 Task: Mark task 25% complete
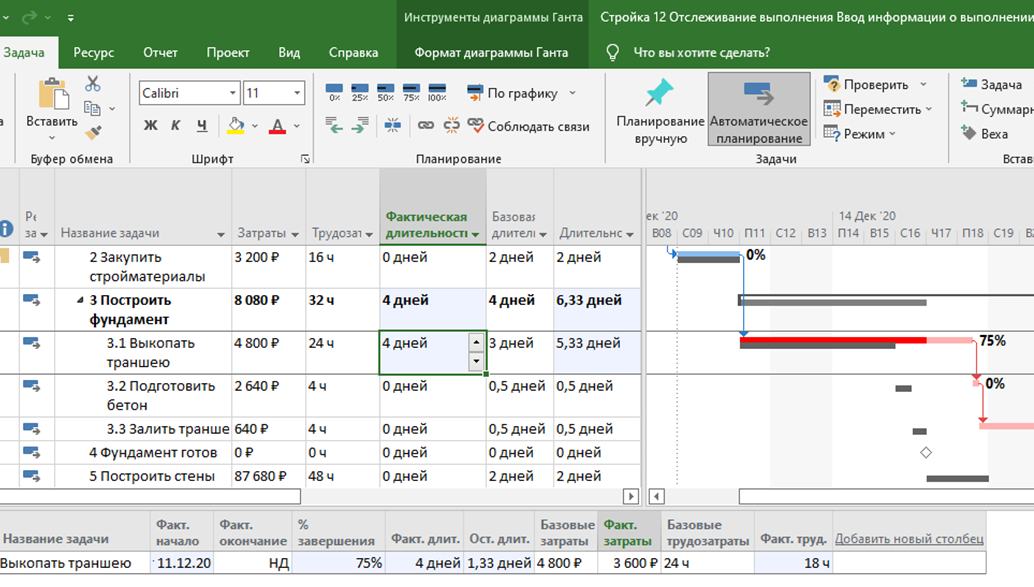[360, 92]
